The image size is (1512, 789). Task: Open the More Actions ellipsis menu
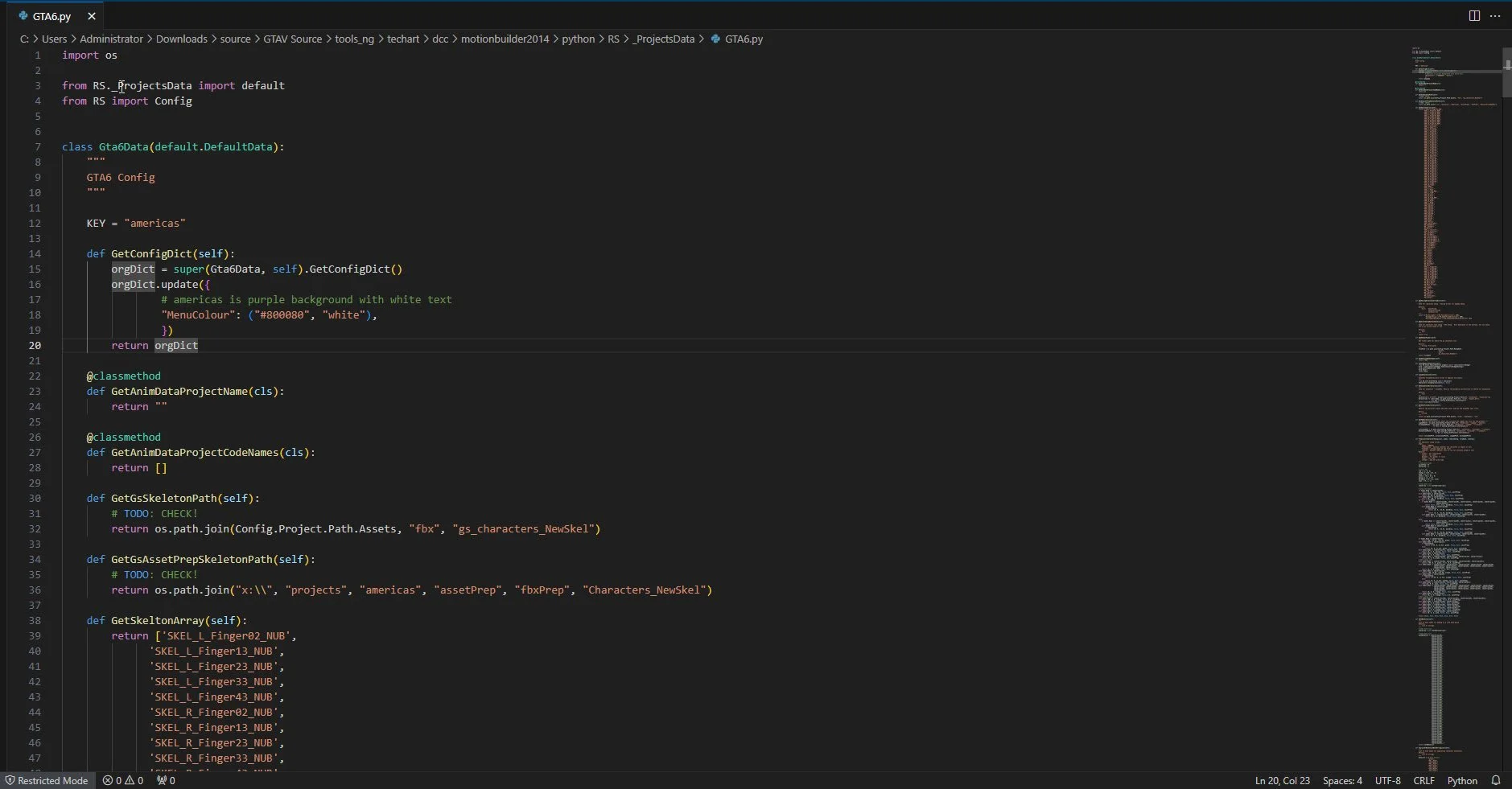(x=1495, y=16)
